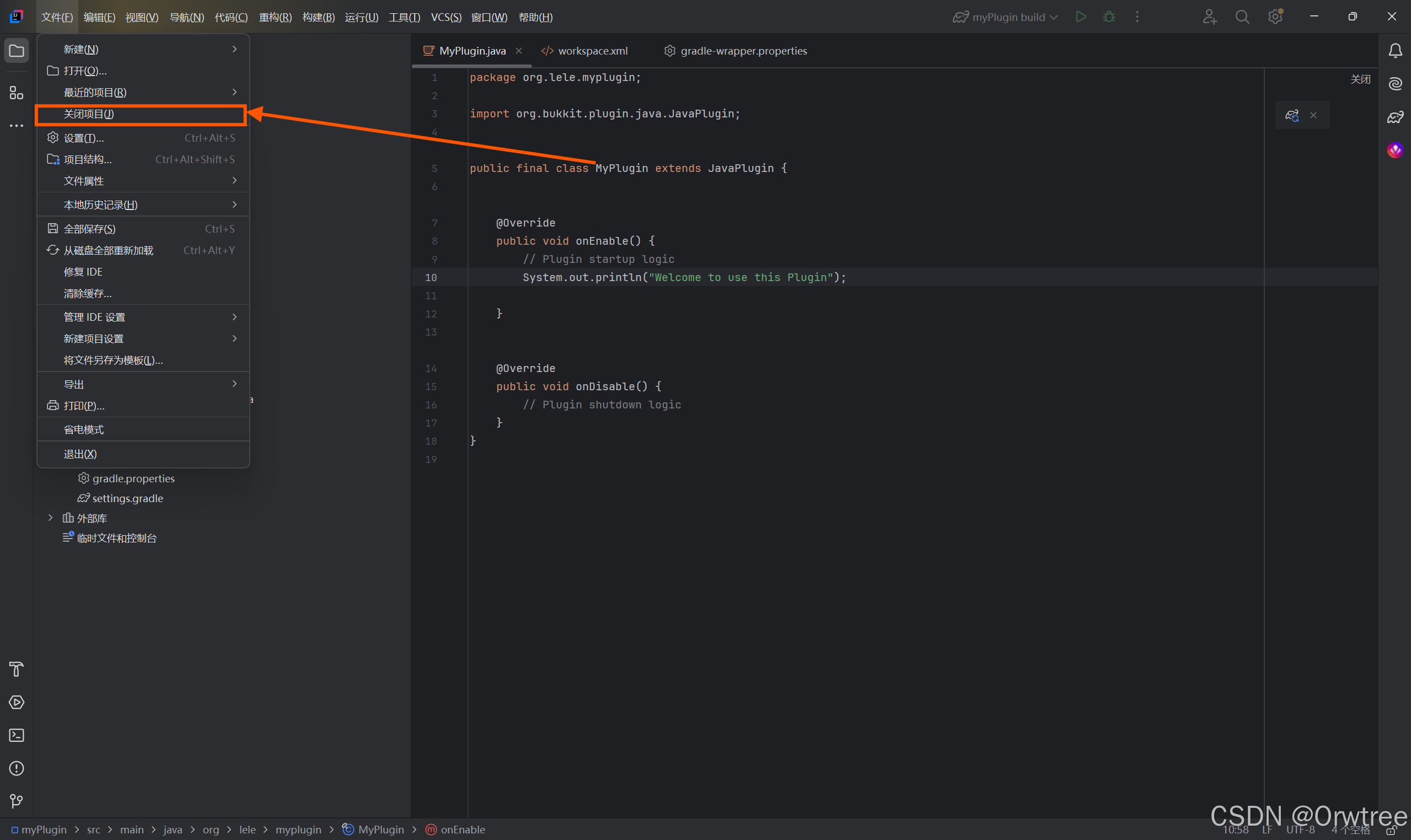
Task: Open the Problems tool window icon
Action: 17,768
